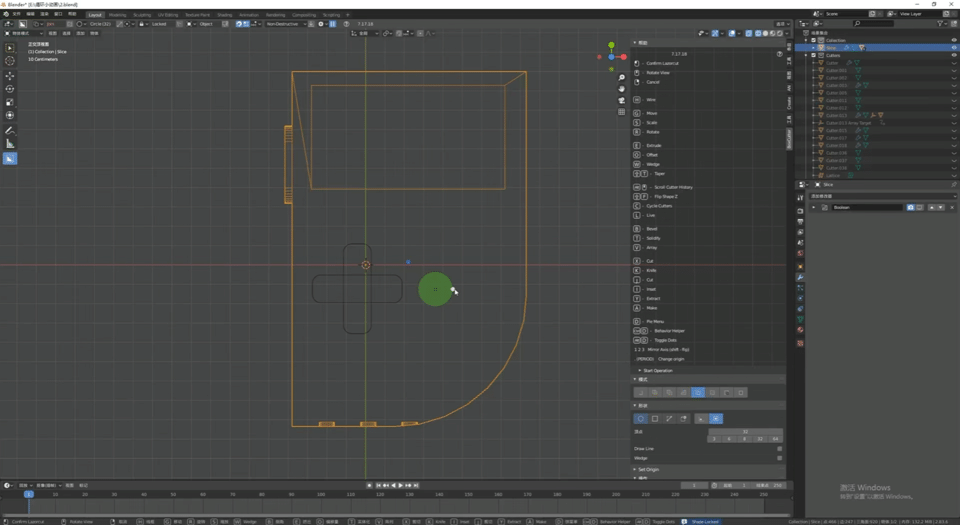Expand the Set Origin panel

coord(650,469)
